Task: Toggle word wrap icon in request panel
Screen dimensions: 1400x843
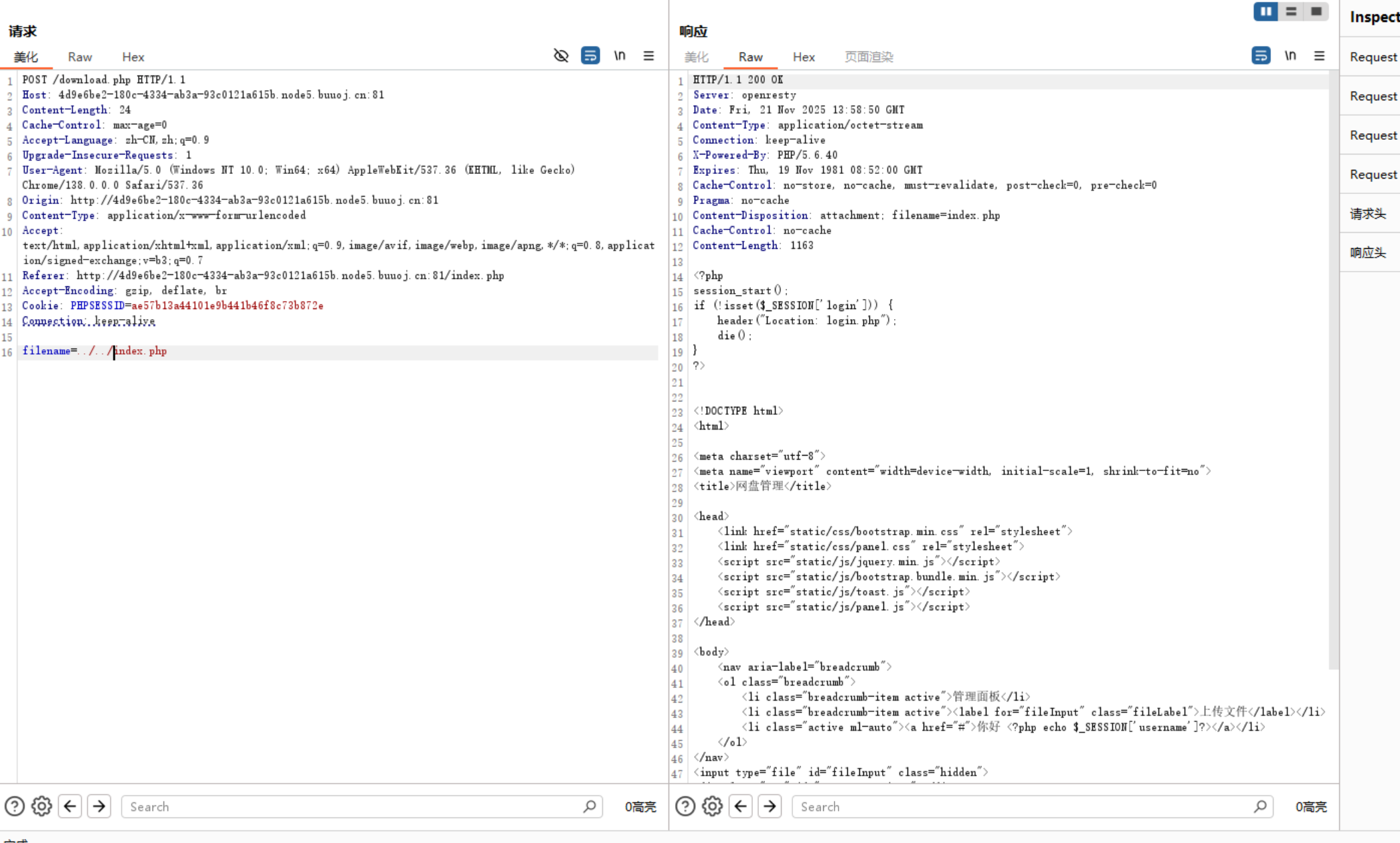Action: (x=590, y=56)
